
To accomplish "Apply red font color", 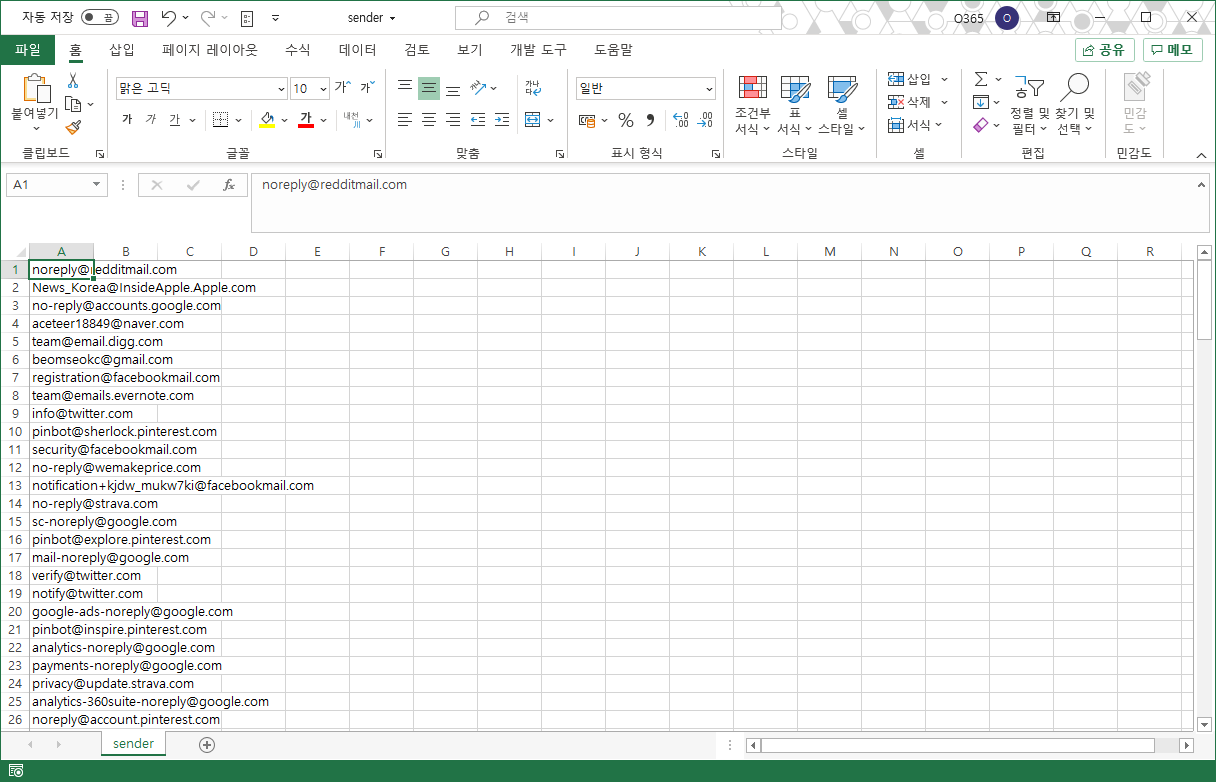I will [x=306, y=120].
